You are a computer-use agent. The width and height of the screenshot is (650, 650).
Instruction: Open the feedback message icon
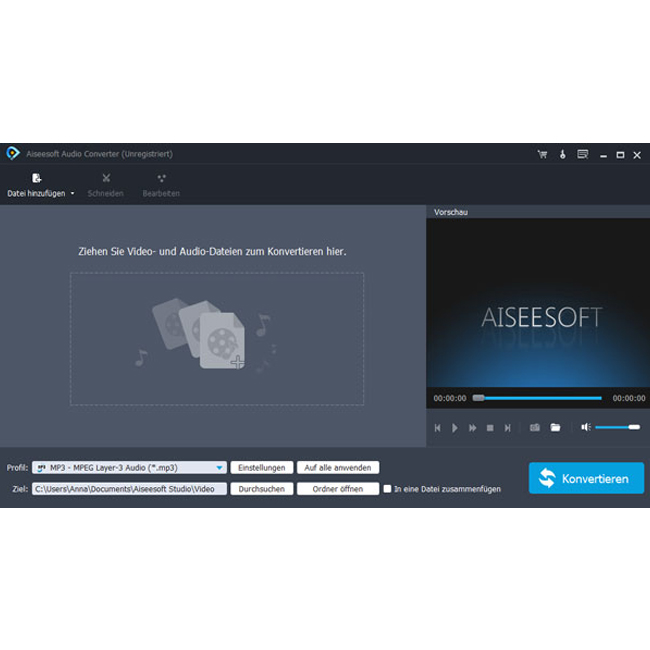point(582,154)
